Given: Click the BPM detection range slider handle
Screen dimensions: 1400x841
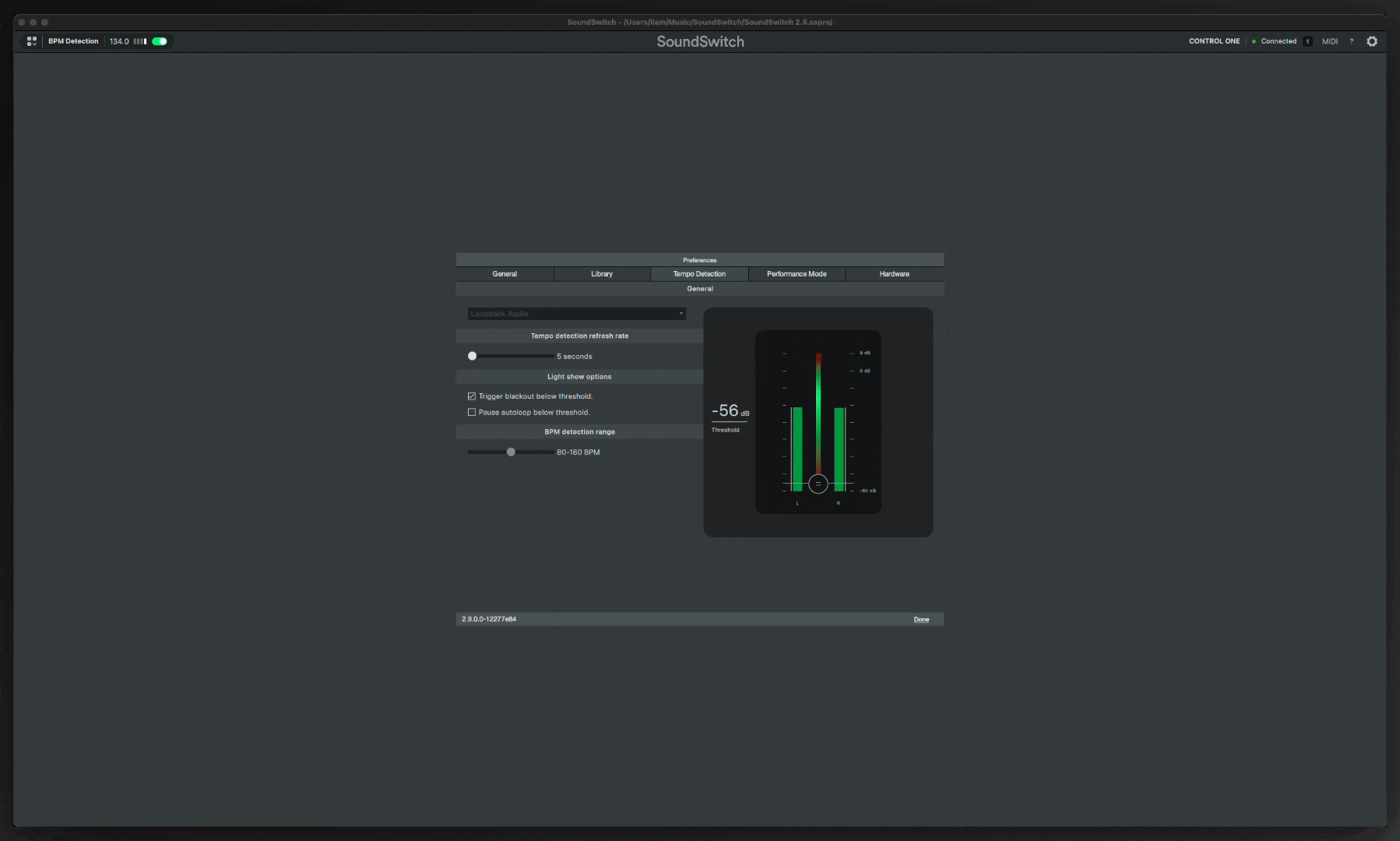Looking at the screenshot, I should (511, 452).
